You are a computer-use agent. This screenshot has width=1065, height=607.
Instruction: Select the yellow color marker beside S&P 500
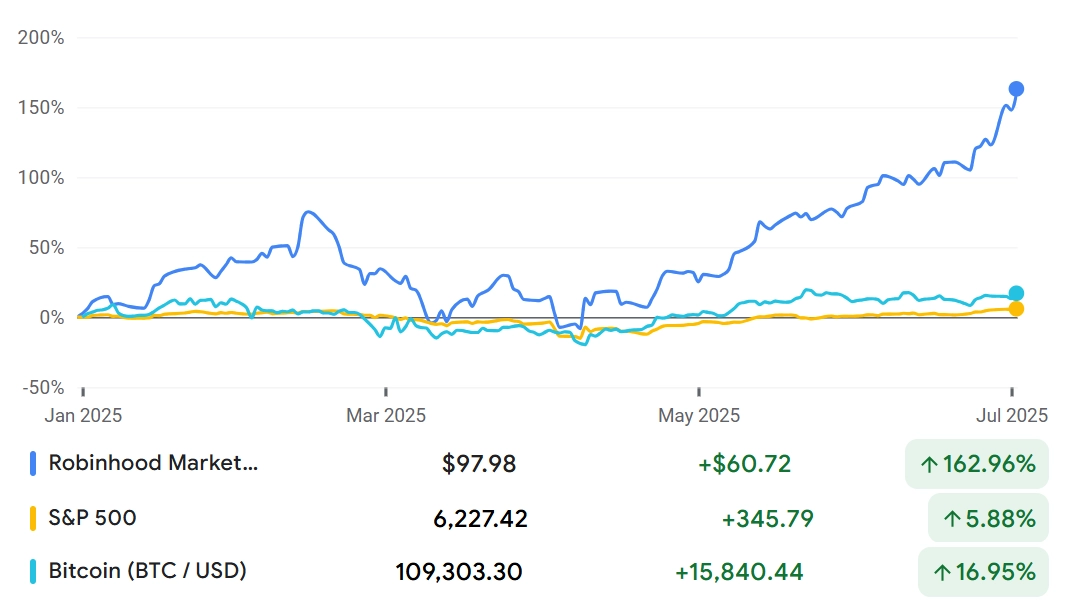pyautogui.click(x=33, y=518)
